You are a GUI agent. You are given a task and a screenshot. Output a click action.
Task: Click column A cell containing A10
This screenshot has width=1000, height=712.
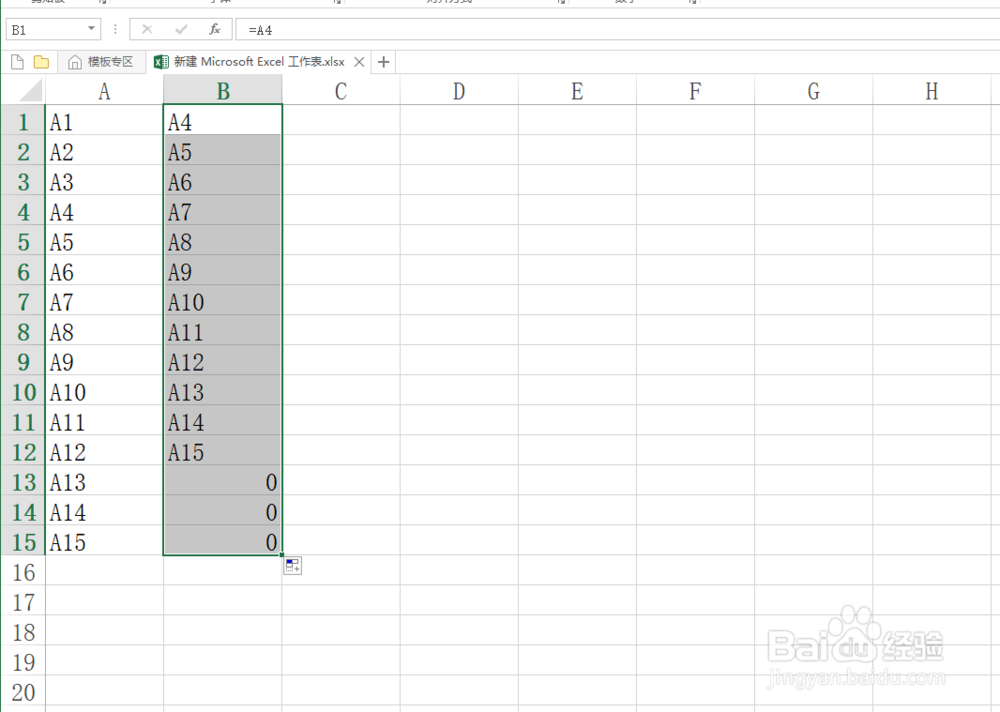104,390
